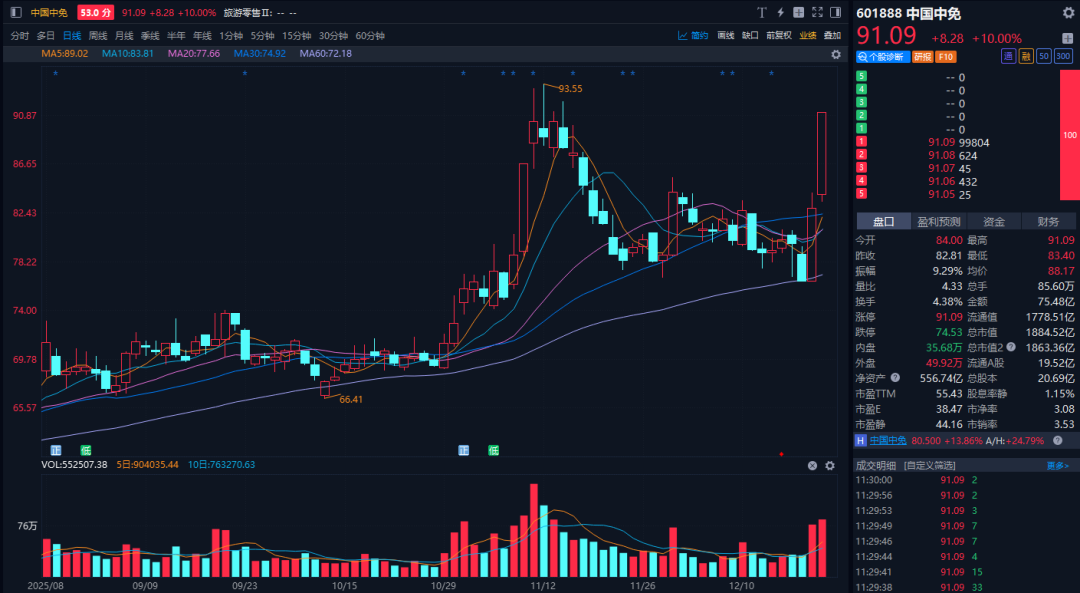This screenshot has width=1080, height=593.
Task: Select the 资金 tab in quote panel
Action: 993,221
